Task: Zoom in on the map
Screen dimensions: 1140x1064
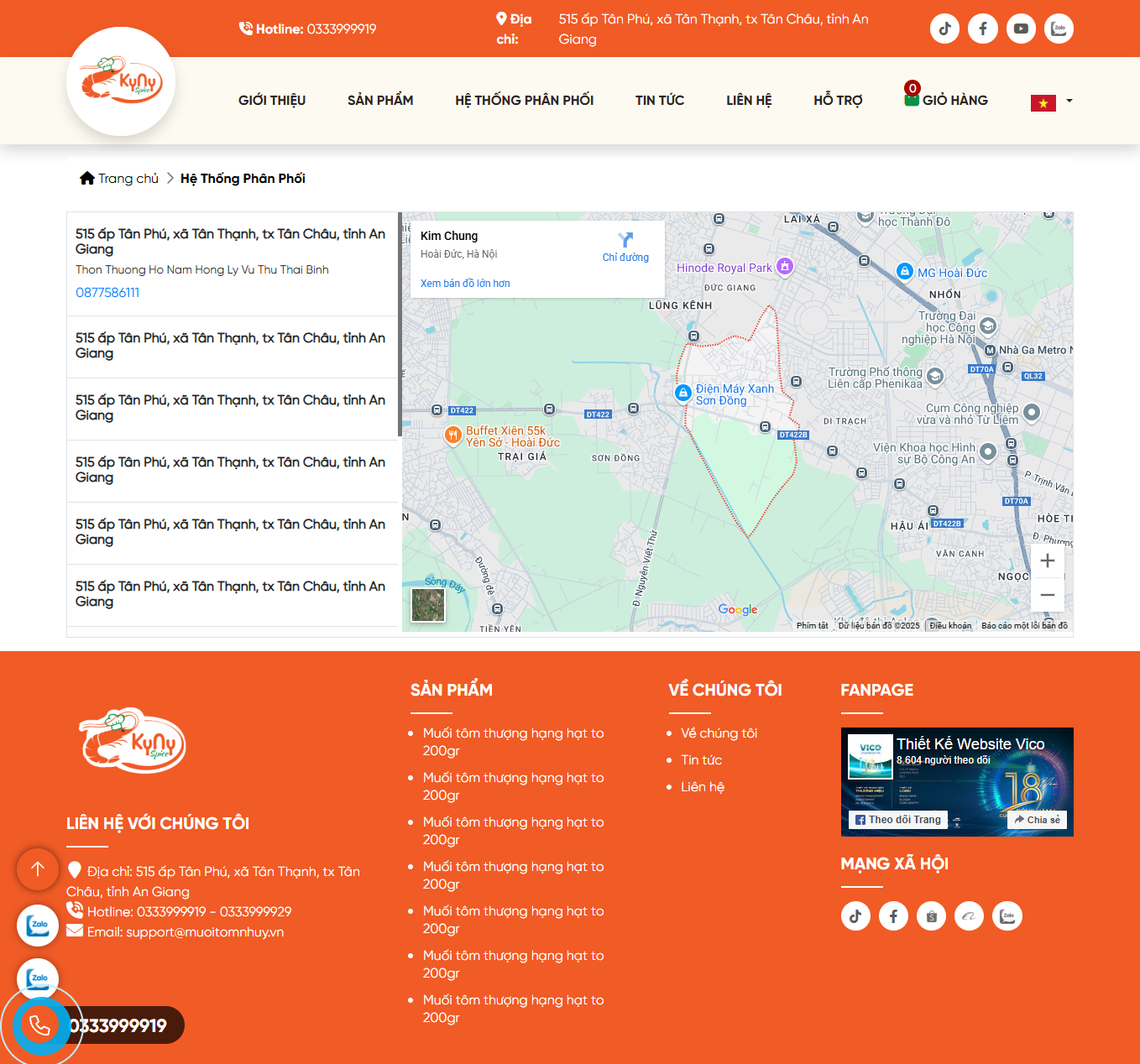Action: [1047, 561]
